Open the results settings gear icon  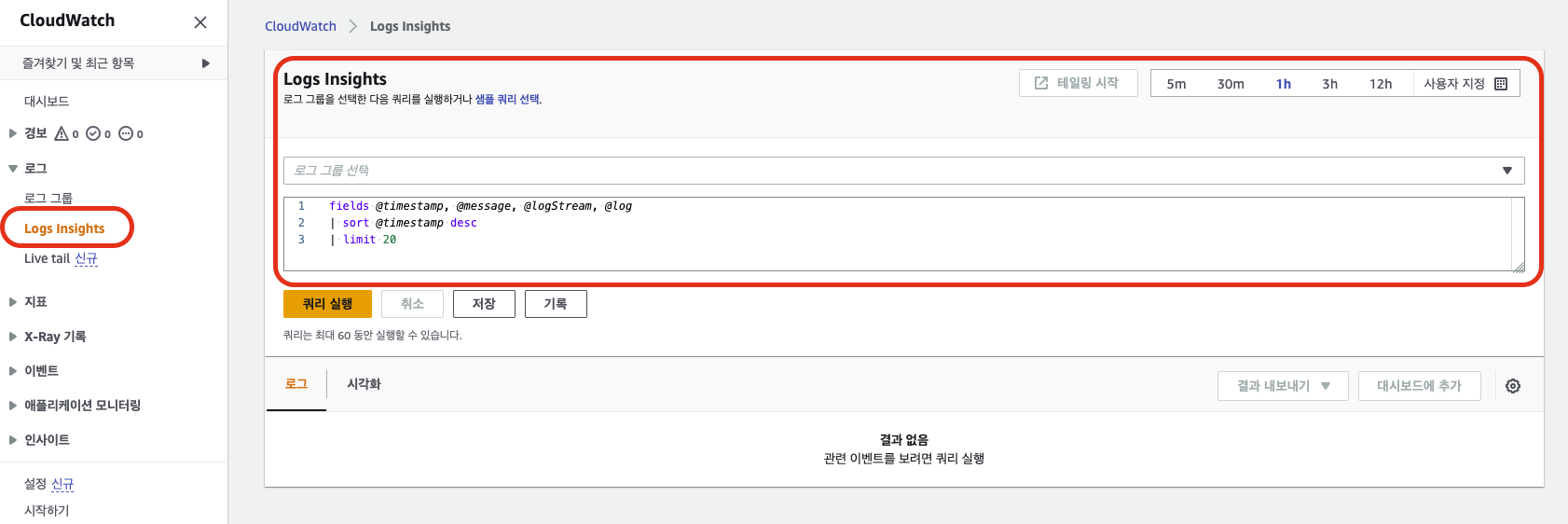pos(1513,386)
